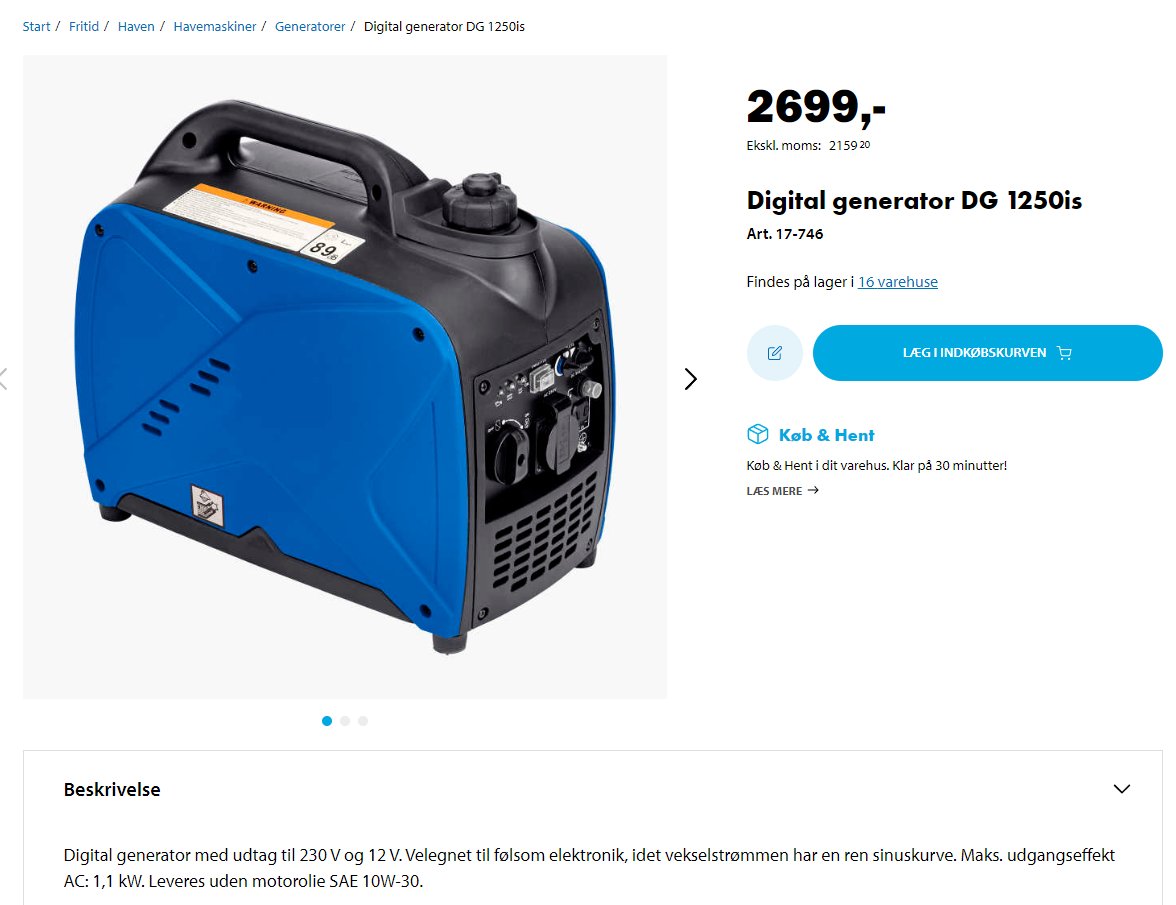Open Havemaskiner breadcrumb link

tap(214, 26)
